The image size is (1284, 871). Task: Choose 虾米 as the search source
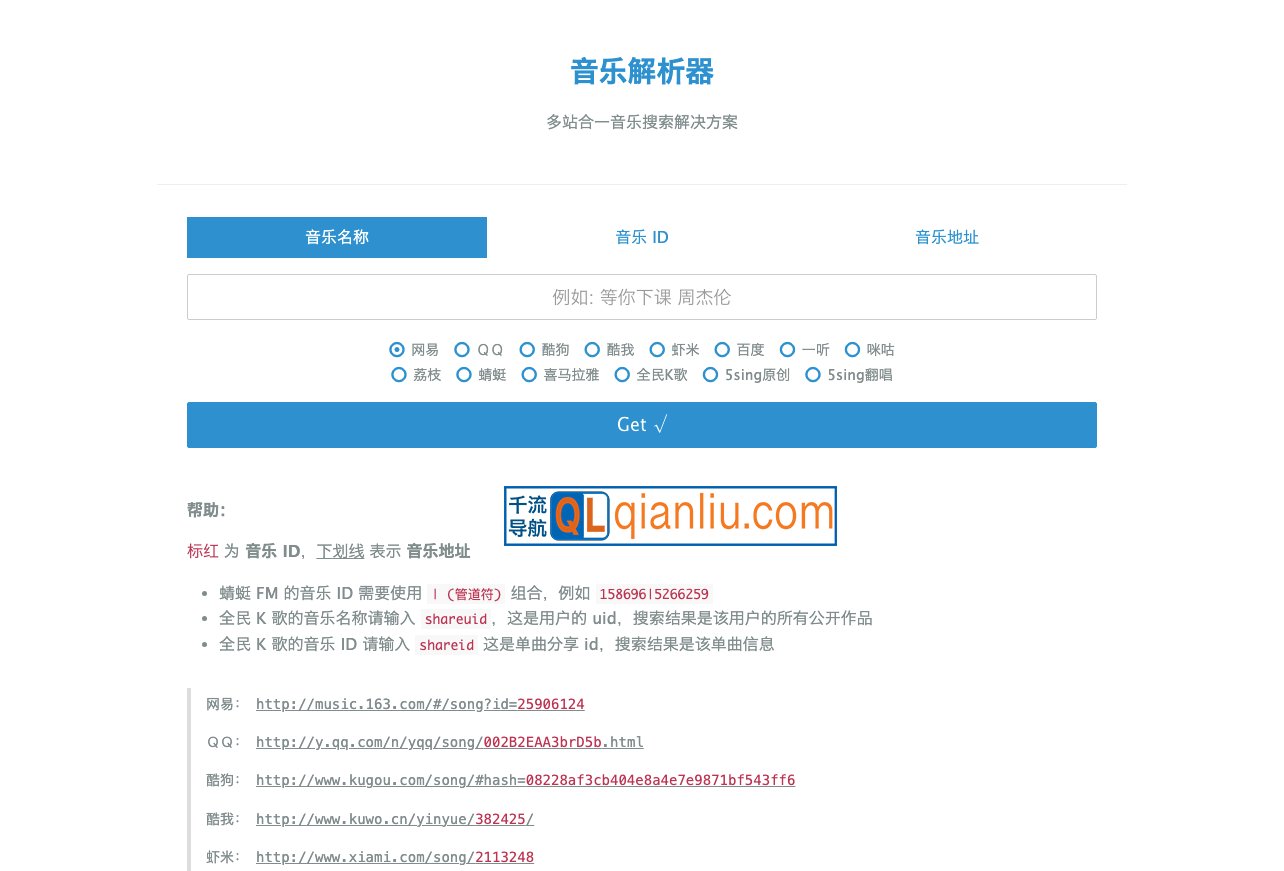point(658,349)
